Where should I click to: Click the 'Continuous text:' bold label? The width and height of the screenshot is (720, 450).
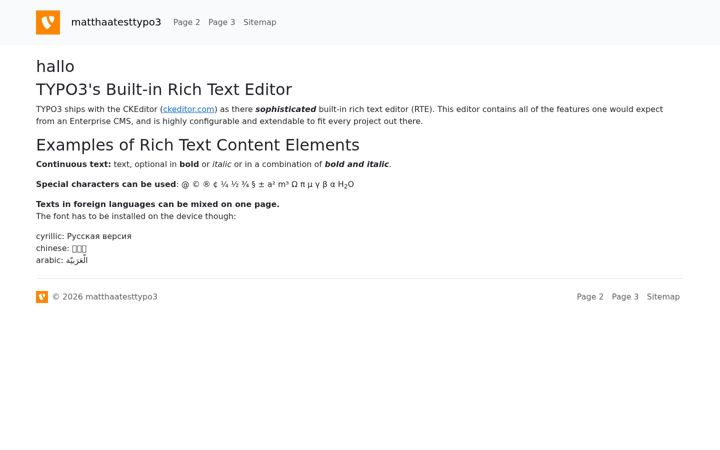tap(73, 164)
